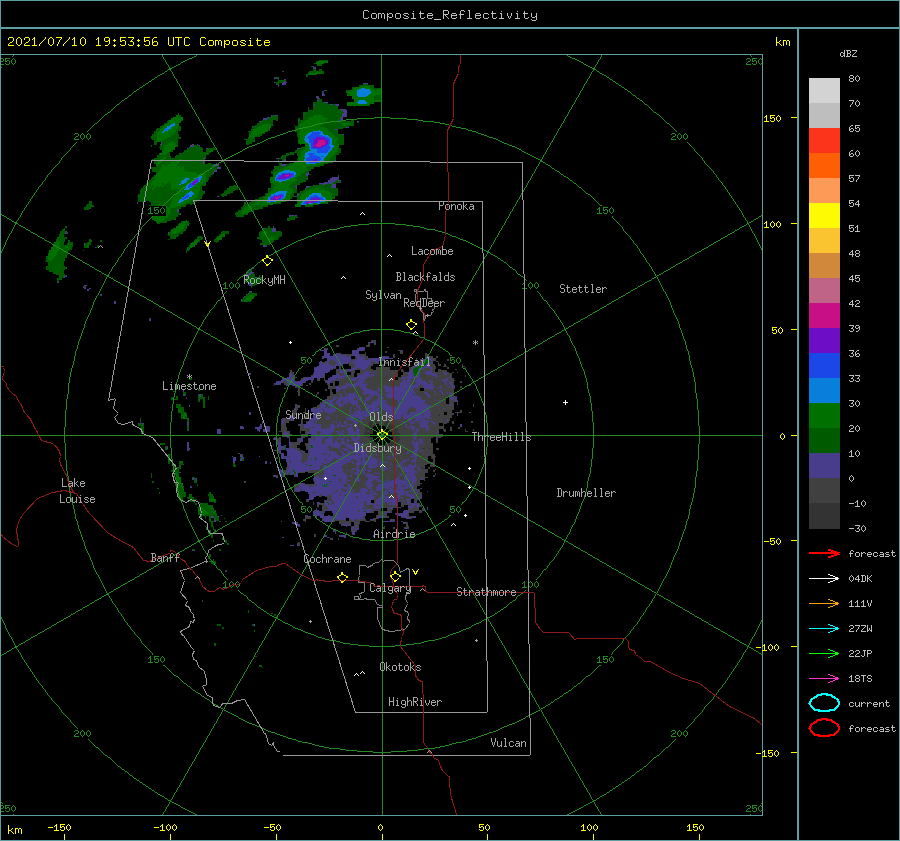
Task: Click the Limestone label
Action: tap(189, 386)
